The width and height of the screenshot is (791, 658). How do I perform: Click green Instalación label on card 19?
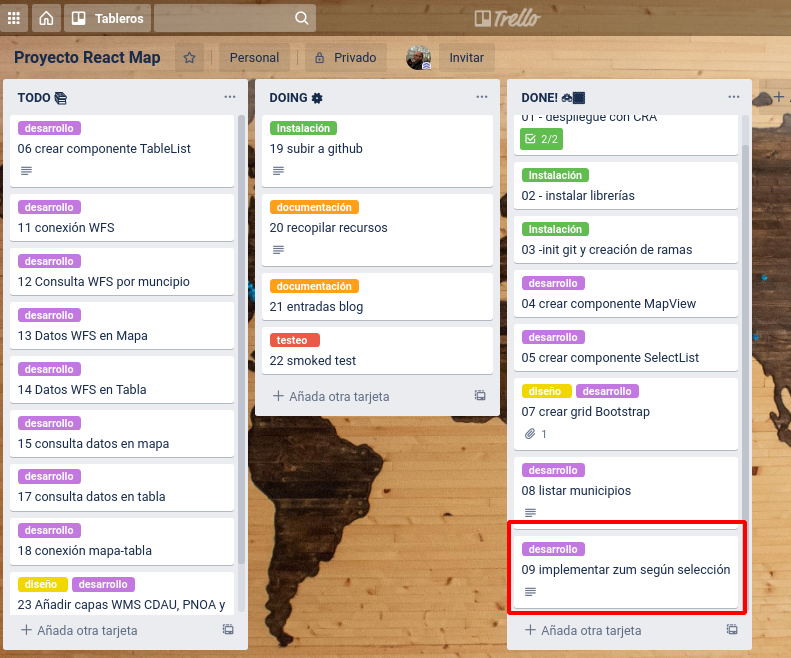(x=303, y=128)
